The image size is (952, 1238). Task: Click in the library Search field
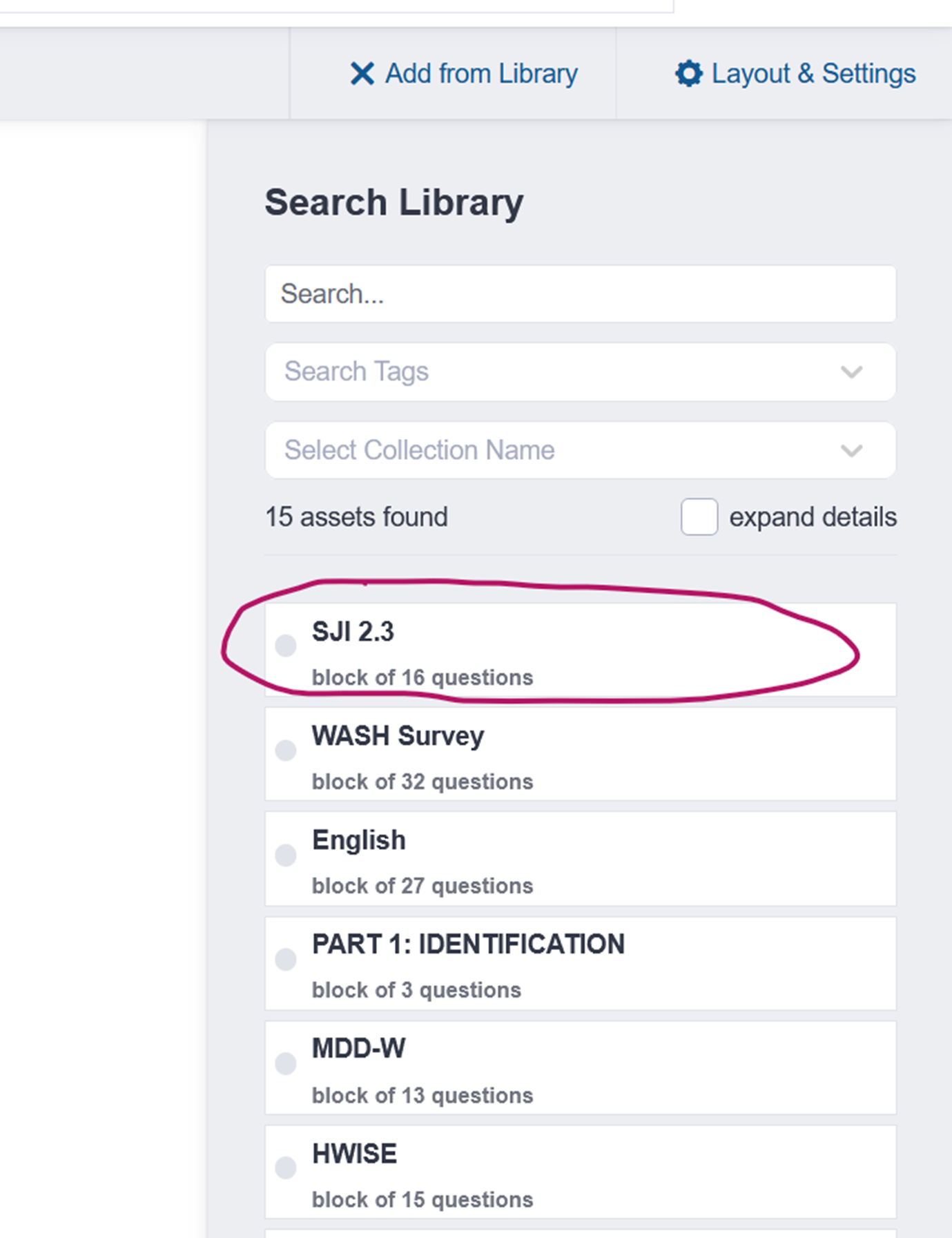point(580,294)
